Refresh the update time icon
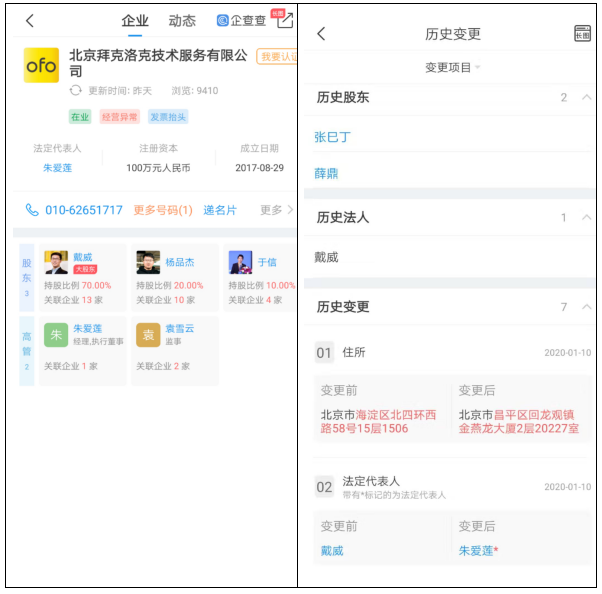The image size is (602, 594). (76, 91)
